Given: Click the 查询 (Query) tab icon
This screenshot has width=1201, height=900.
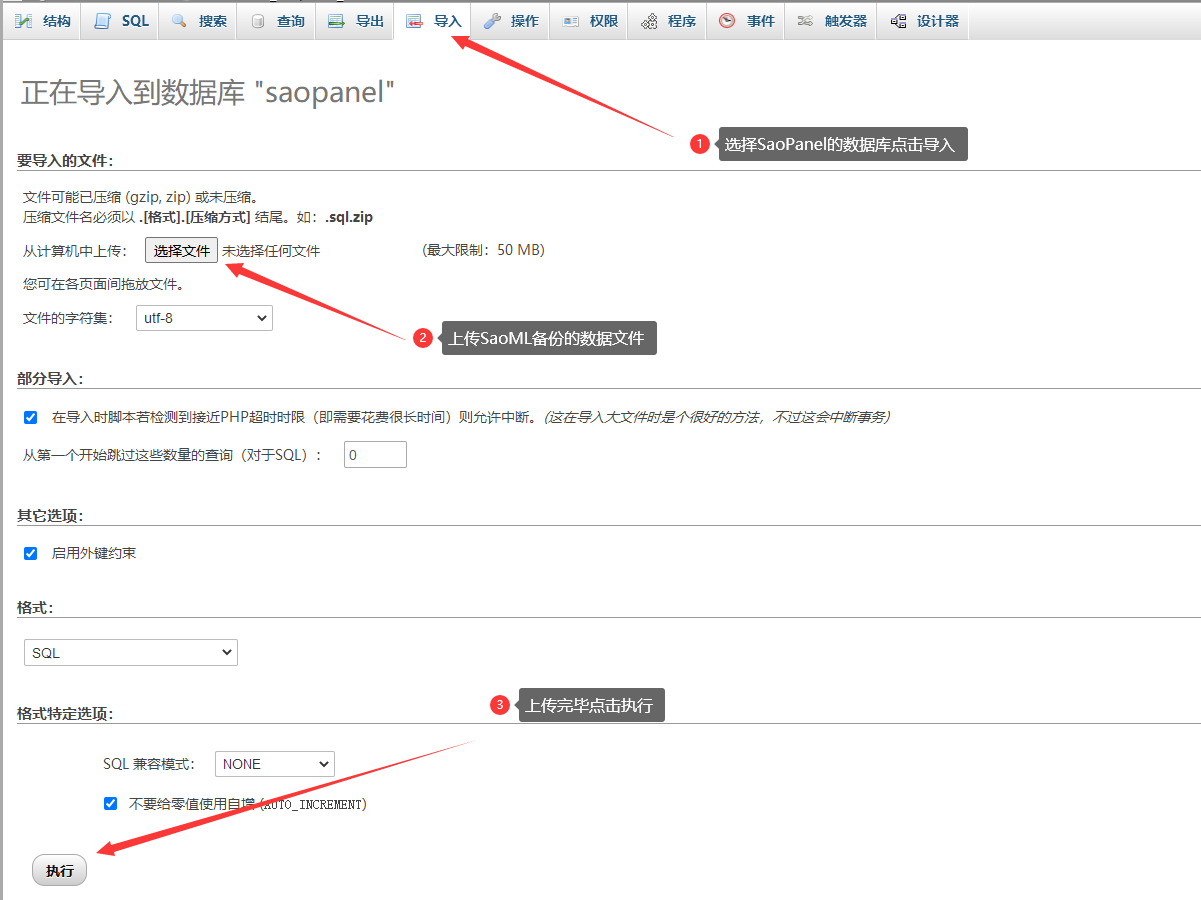Looking at the screenshot, I should point(258,21).
